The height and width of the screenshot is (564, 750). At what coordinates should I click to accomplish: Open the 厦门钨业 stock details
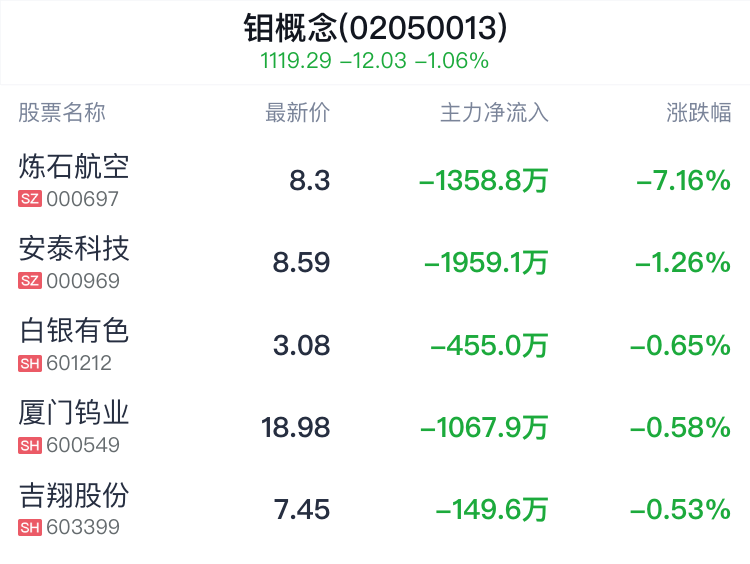[375, 427]
